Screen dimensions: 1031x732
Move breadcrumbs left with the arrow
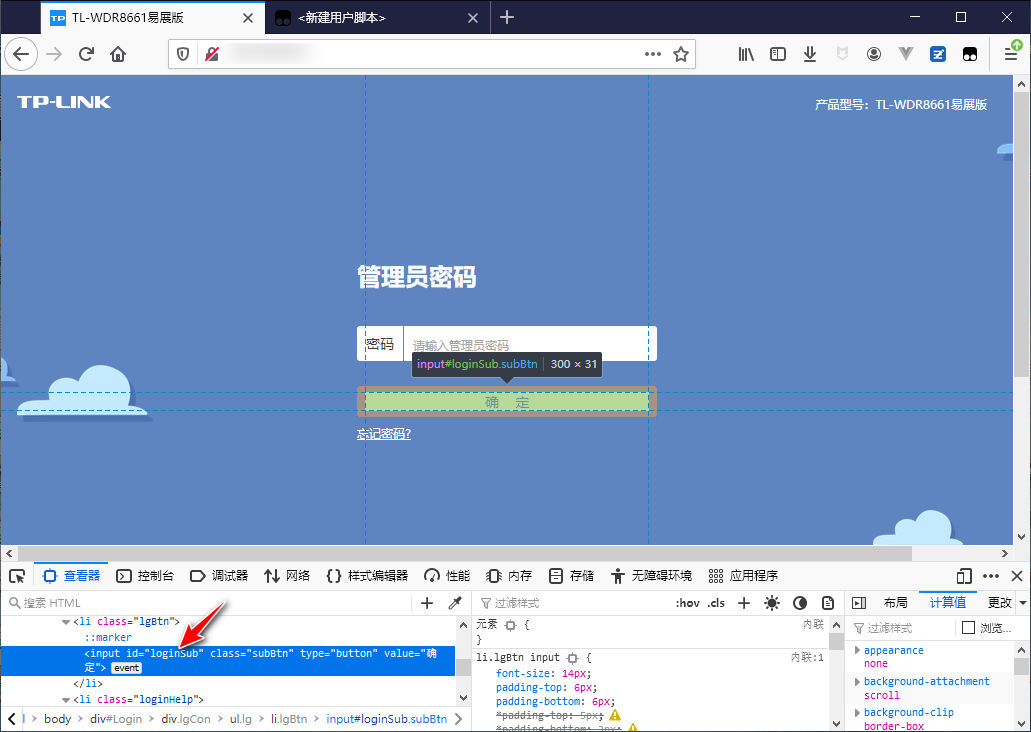(11, 719)
